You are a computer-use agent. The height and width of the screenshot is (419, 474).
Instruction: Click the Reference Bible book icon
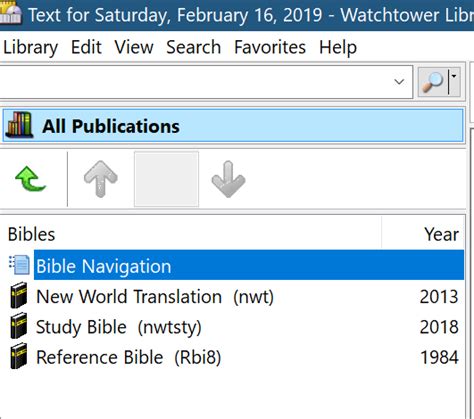click(19, 356)
